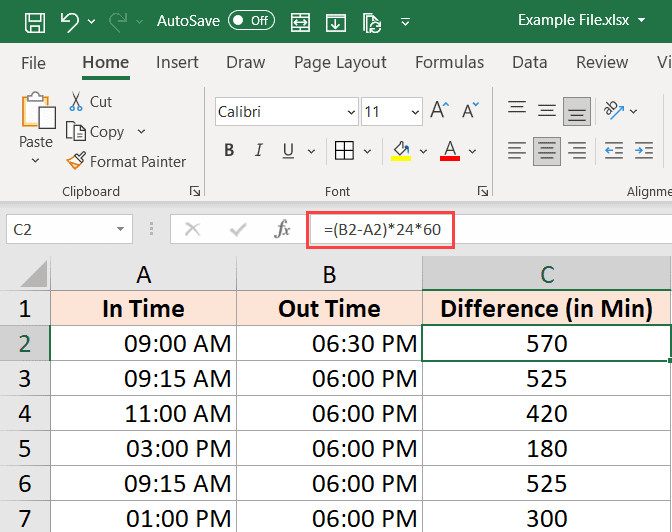Click the Cut scissors icon
This screenshot has height=532, width=672.
[x=76, y=101]
